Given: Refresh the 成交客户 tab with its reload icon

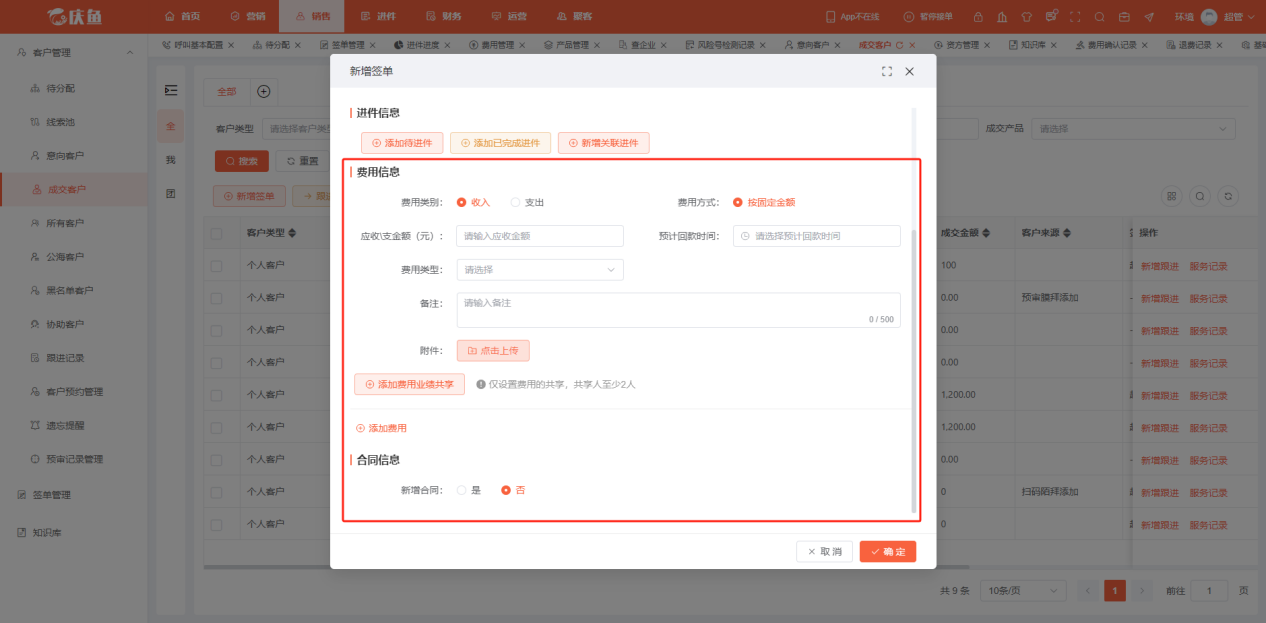Looking at the screenshot, I should click(x=899, y=45).
